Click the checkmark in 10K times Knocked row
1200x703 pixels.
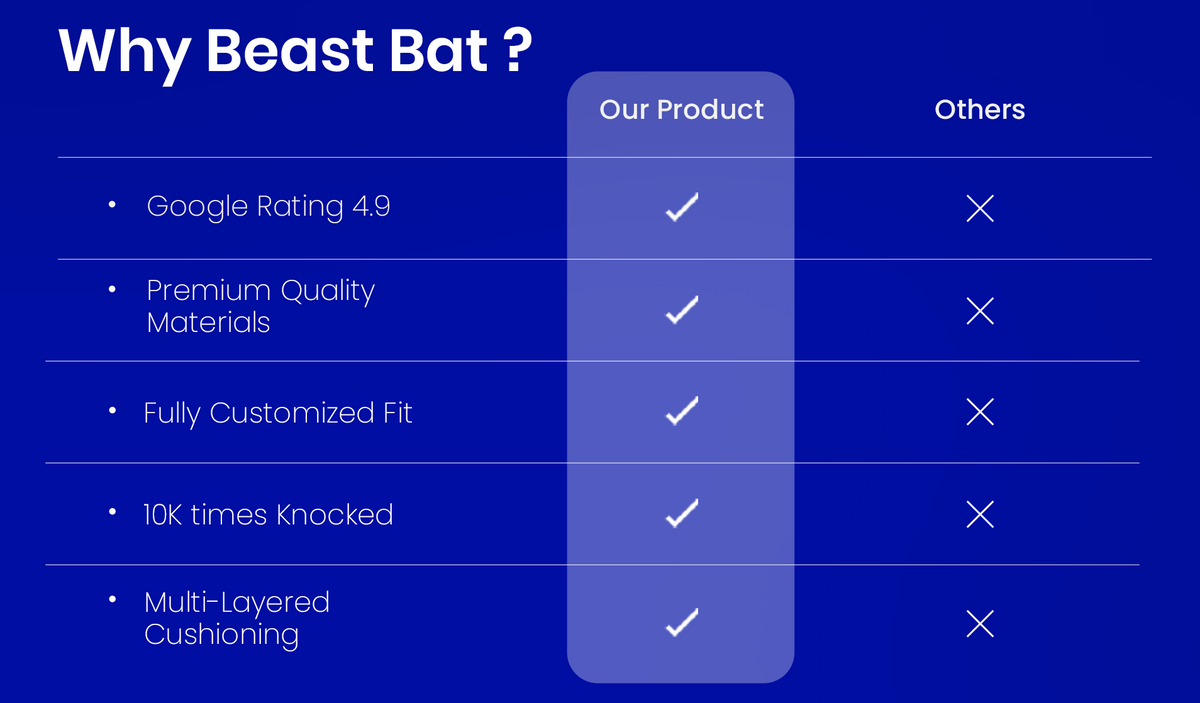[681, 514]
